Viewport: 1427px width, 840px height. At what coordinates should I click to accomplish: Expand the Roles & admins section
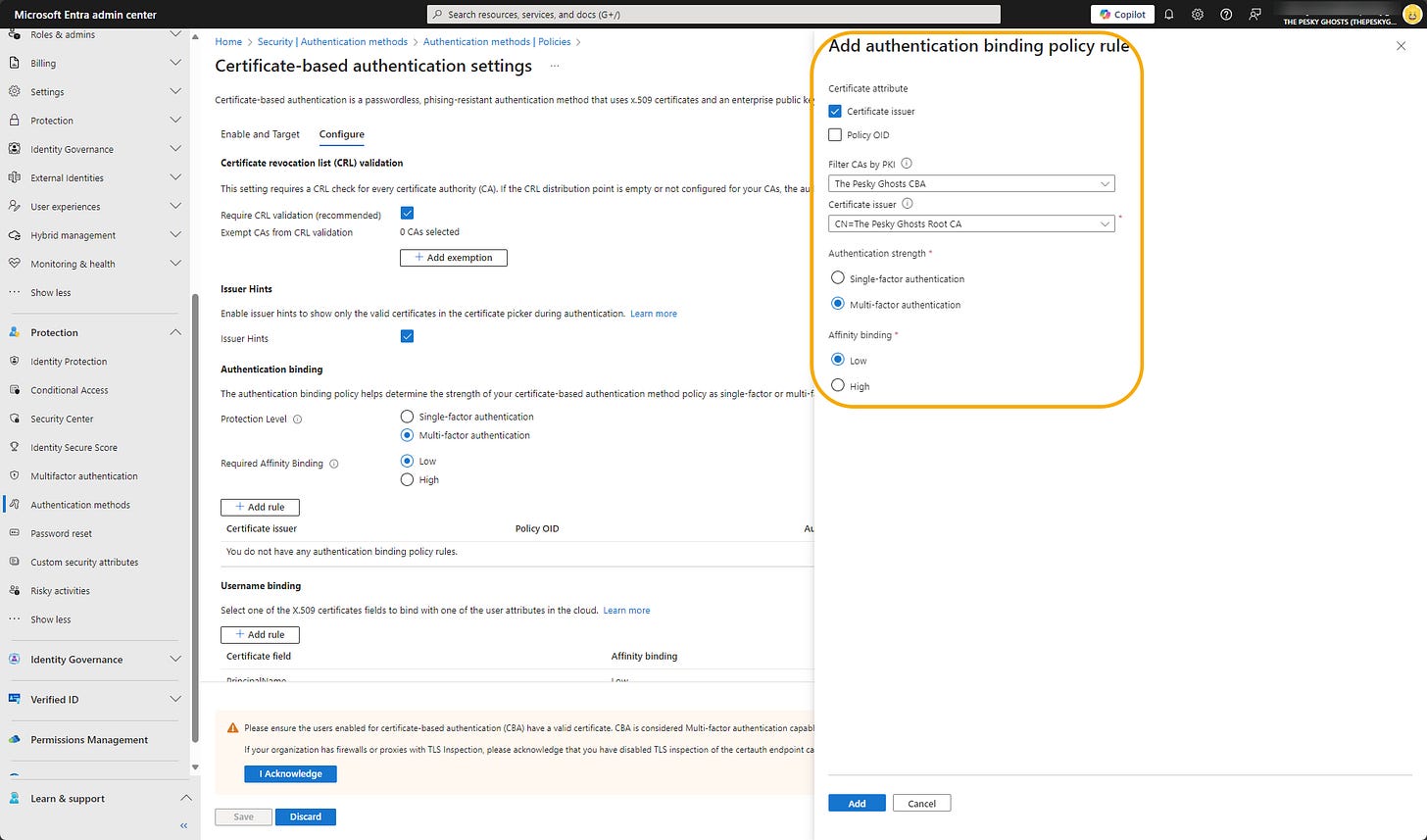click(175, 34)
